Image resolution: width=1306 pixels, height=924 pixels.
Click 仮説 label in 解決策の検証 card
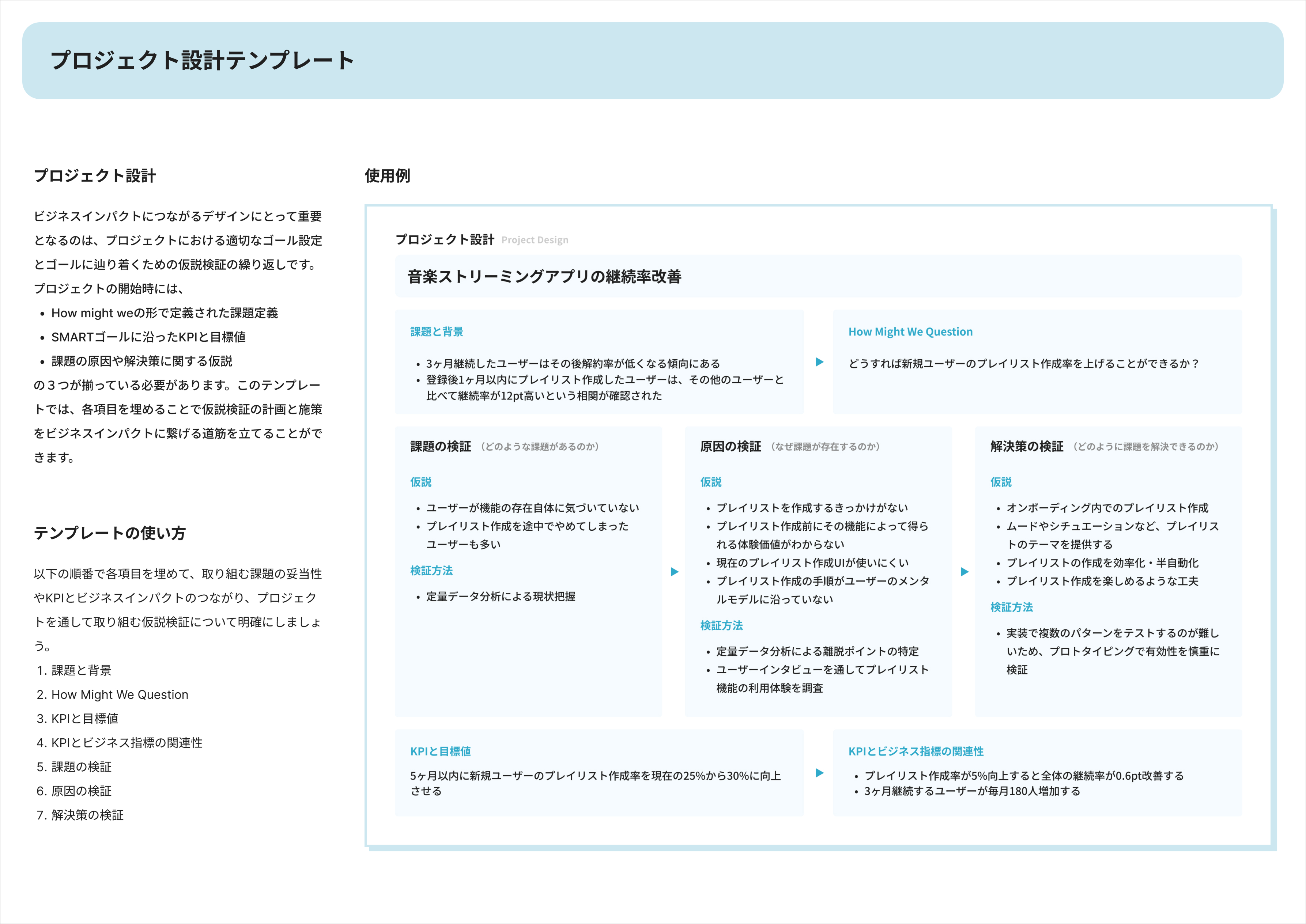[x=1000, y=482]
